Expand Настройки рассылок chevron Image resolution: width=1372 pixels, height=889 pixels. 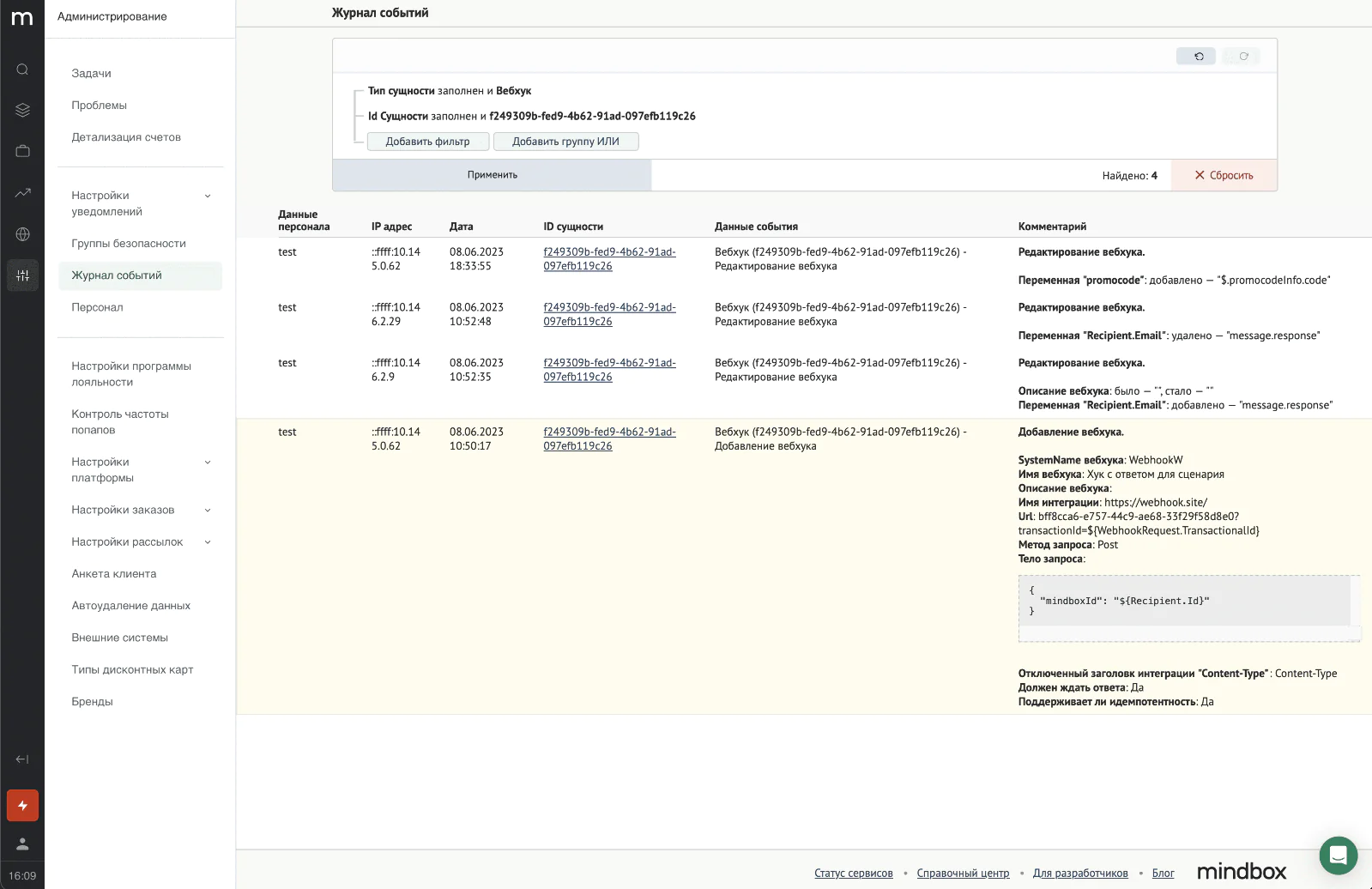(x=207, y=542)
